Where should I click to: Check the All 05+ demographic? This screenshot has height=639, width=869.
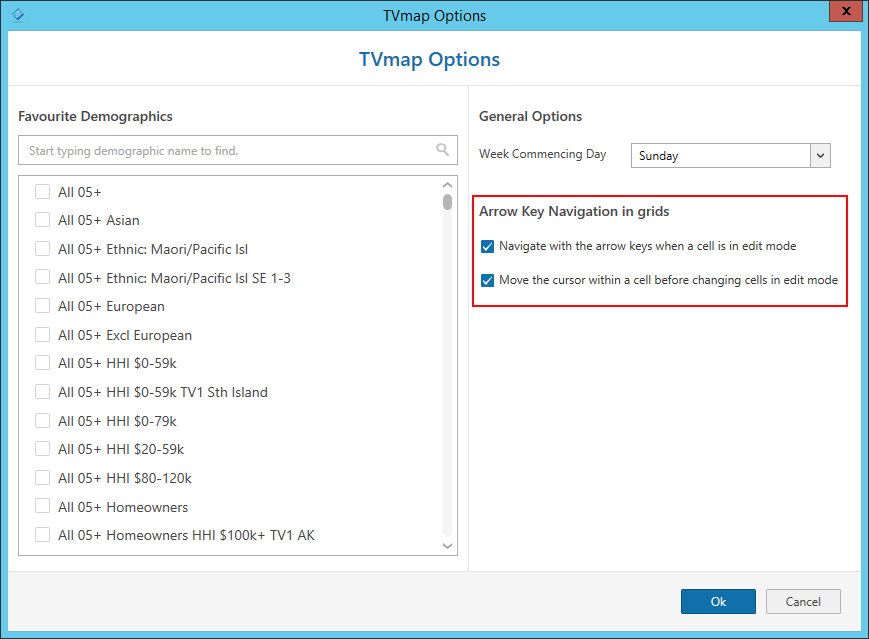click(43, 192)
